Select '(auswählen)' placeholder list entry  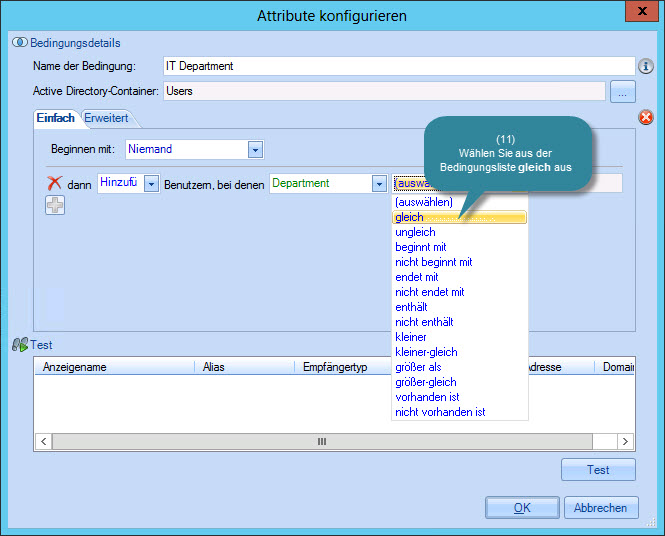click(x=460, y=202)
